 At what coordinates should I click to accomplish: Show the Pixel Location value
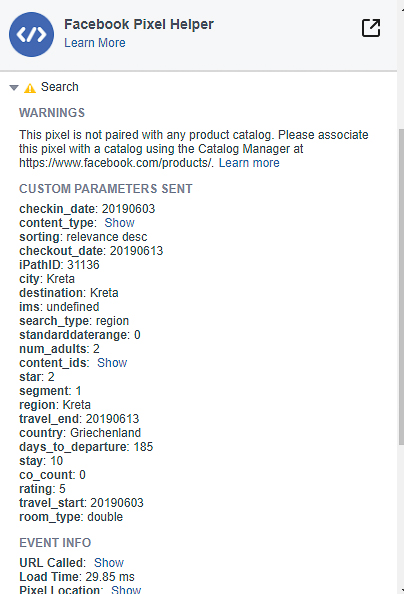[126, 589]
